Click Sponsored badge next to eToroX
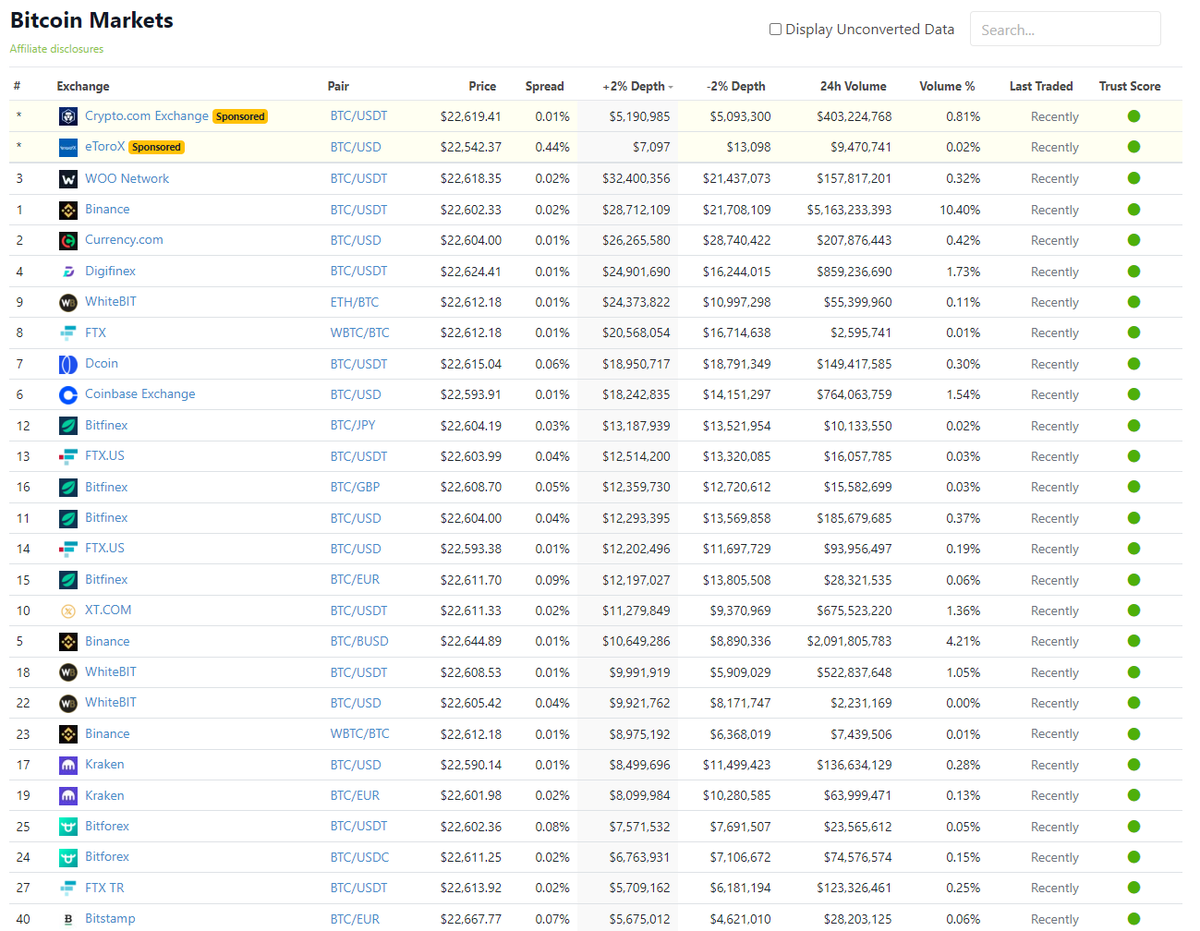 (x=156, y=147)
